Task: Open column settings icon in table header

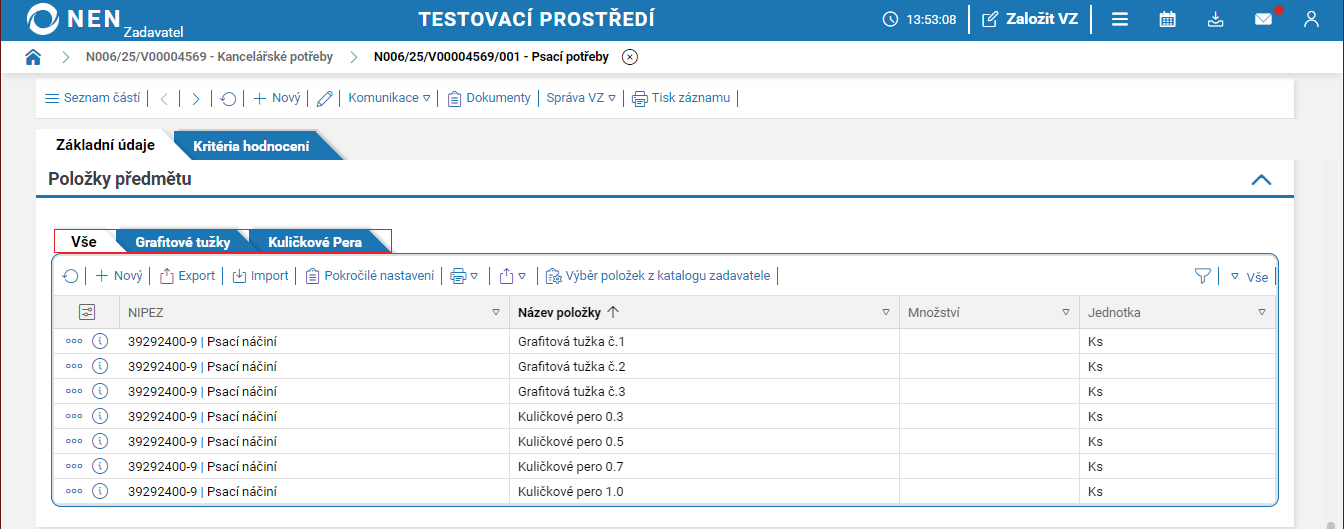Action: click(x=87, y=312)
